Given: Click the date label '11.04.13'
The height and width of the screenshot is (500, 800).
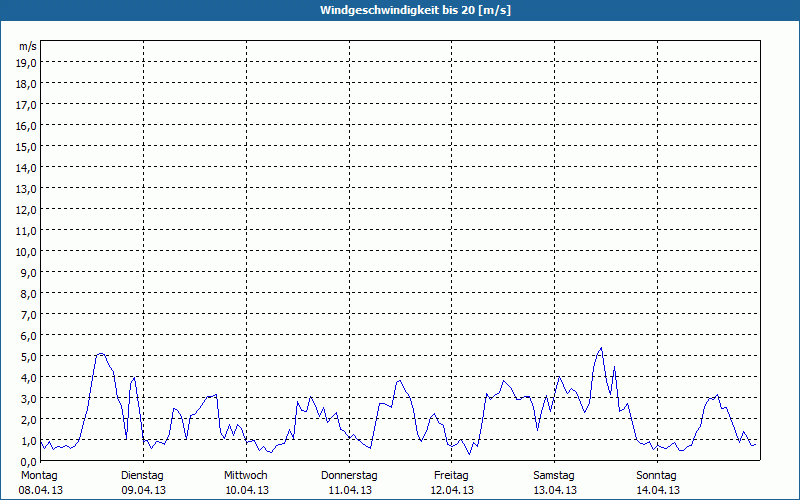Looking at the screenshot, I should [x=349, y=490].
